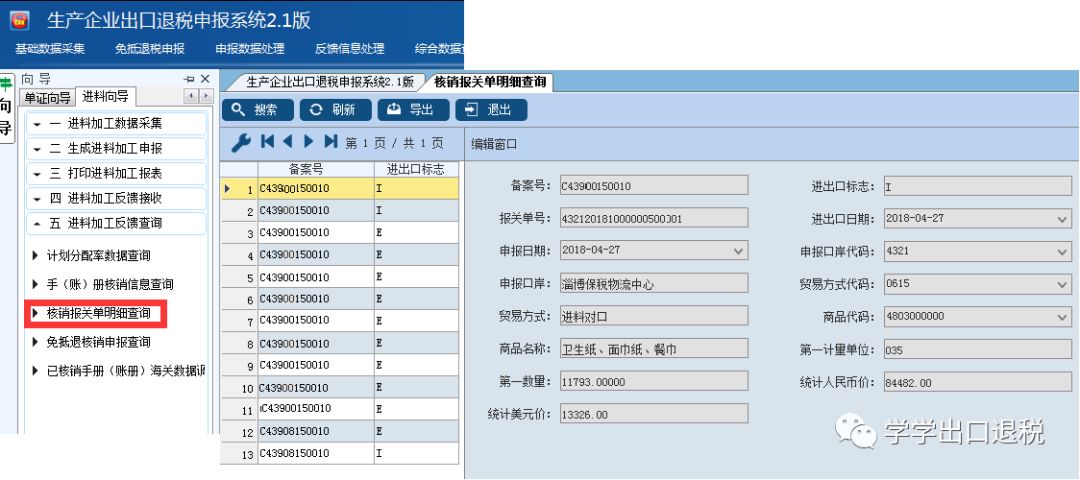This screenshot has height=480, width=1080.
Task: Select table row 13 record
Action: pos(340,453)
